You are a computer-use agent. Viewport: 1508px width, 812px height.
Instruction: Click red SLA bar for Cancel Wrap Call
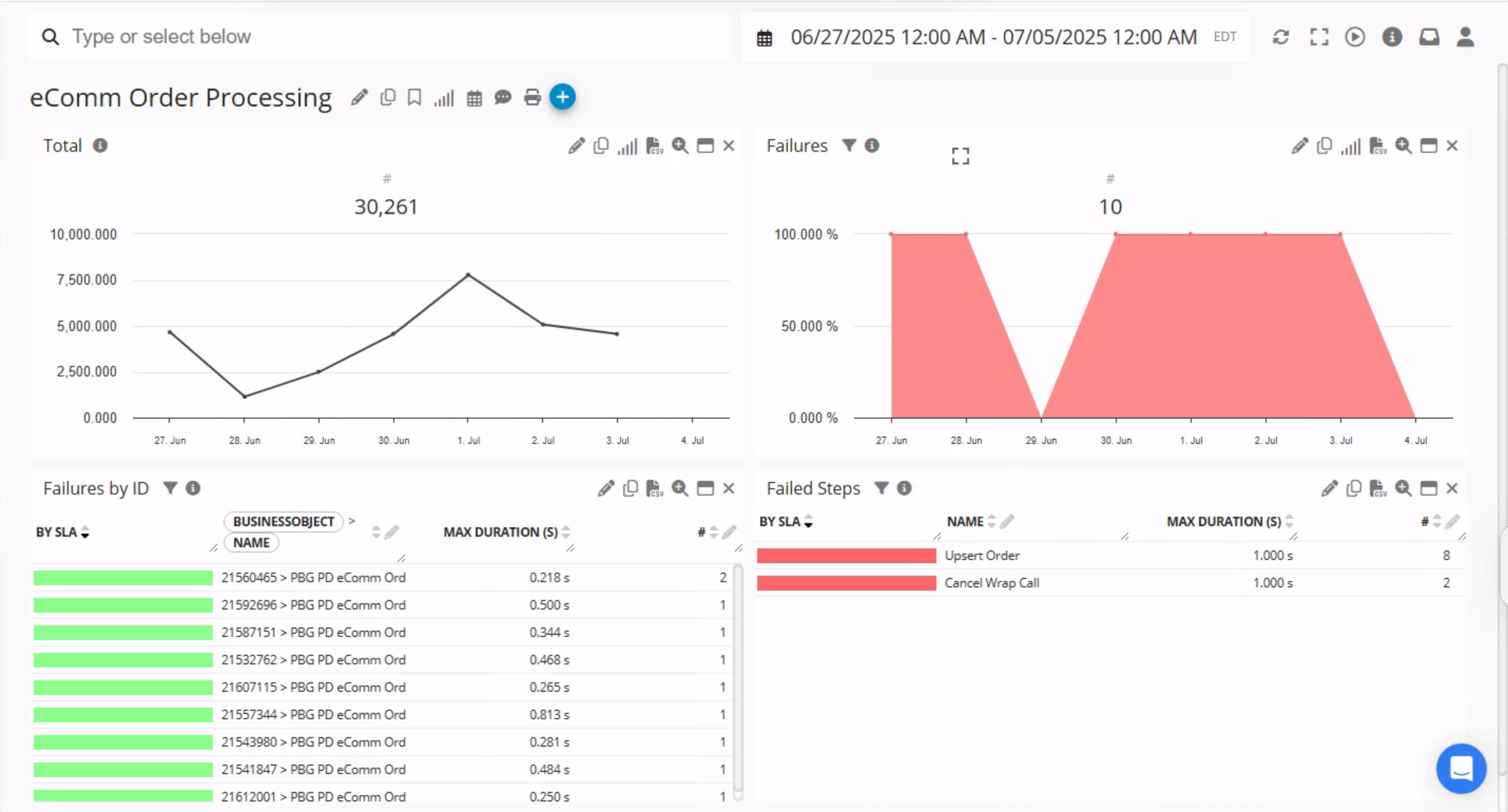pyautogui.click(x=846, y=583)
